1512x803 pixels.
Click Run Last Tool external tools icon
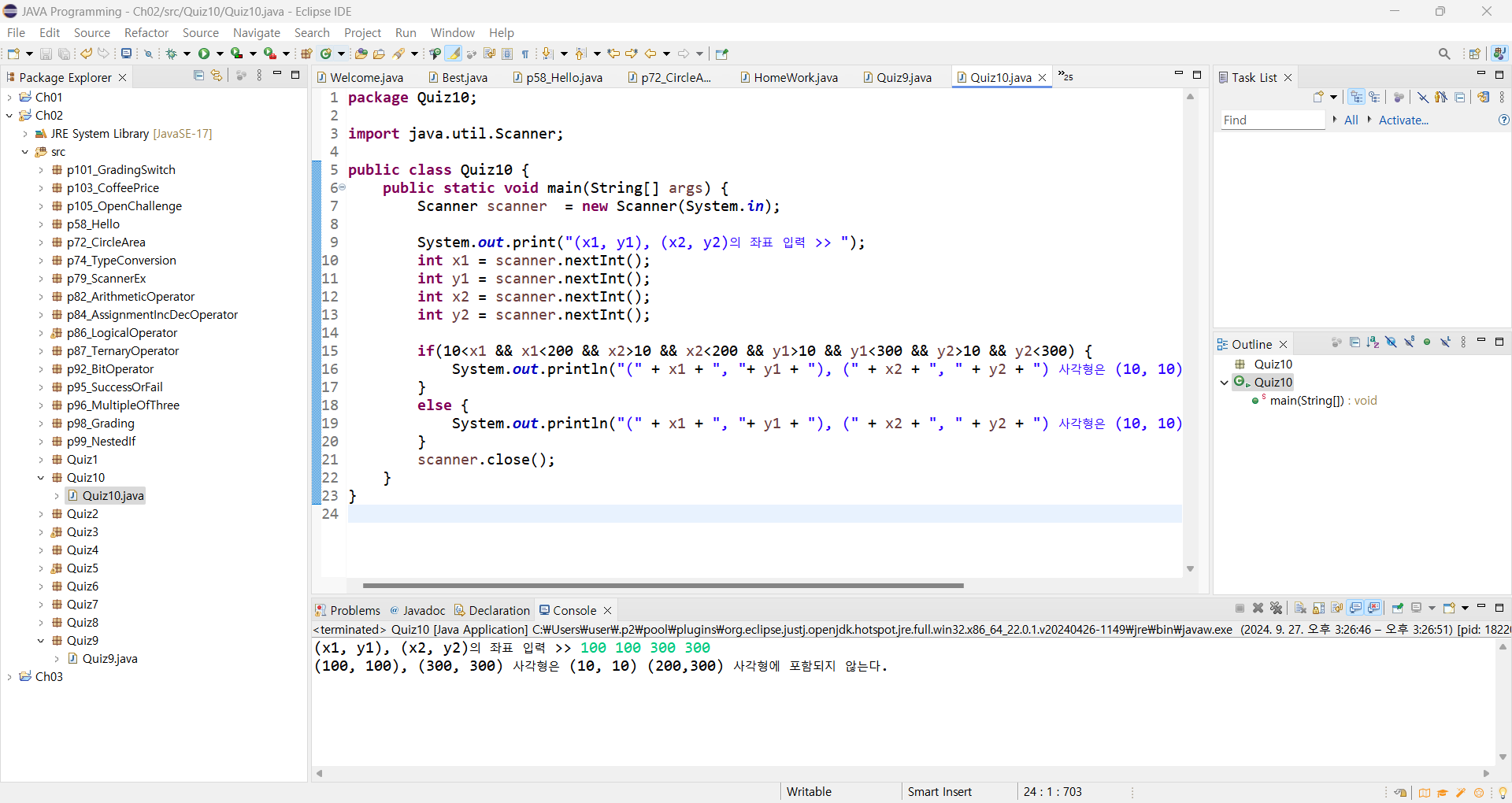(x=270, y=54)
